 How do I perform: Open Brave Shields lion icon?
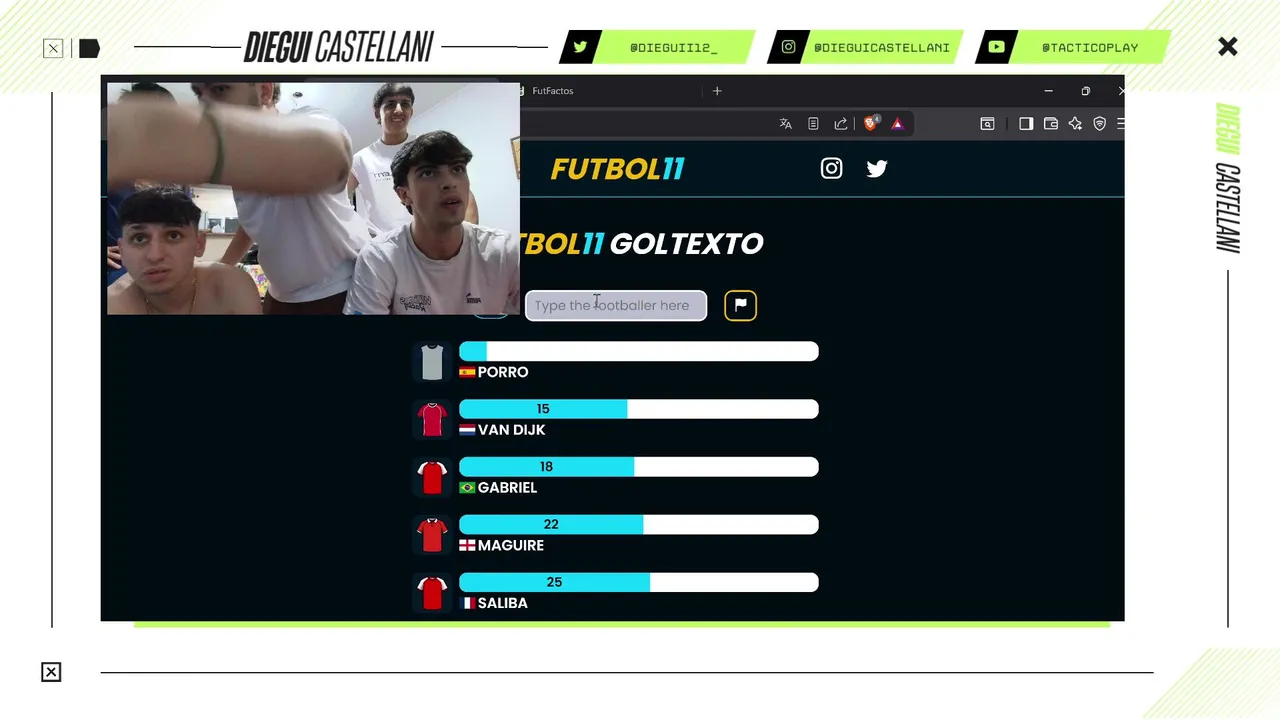(871, 123)
